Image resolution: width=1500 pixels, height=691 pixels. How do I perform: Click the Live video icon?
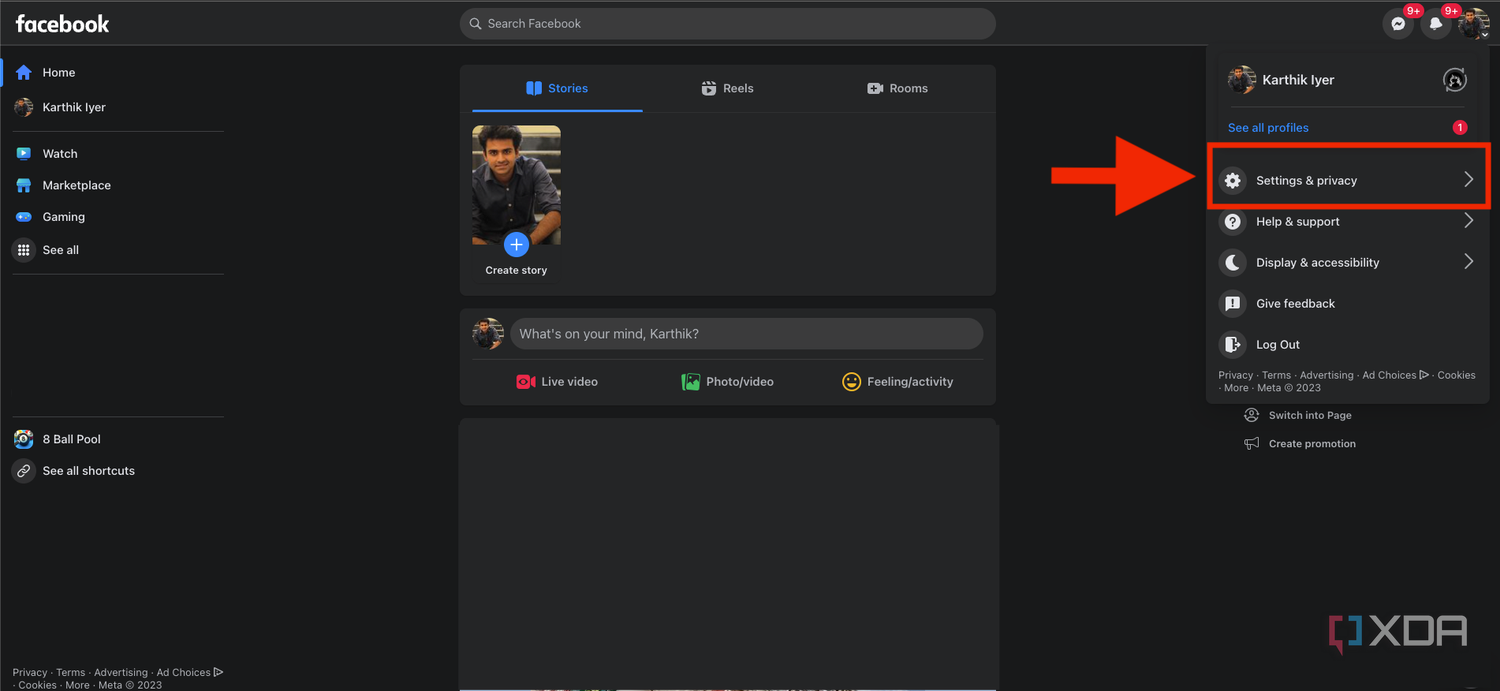pyautogui.click(x=526, y=382)
